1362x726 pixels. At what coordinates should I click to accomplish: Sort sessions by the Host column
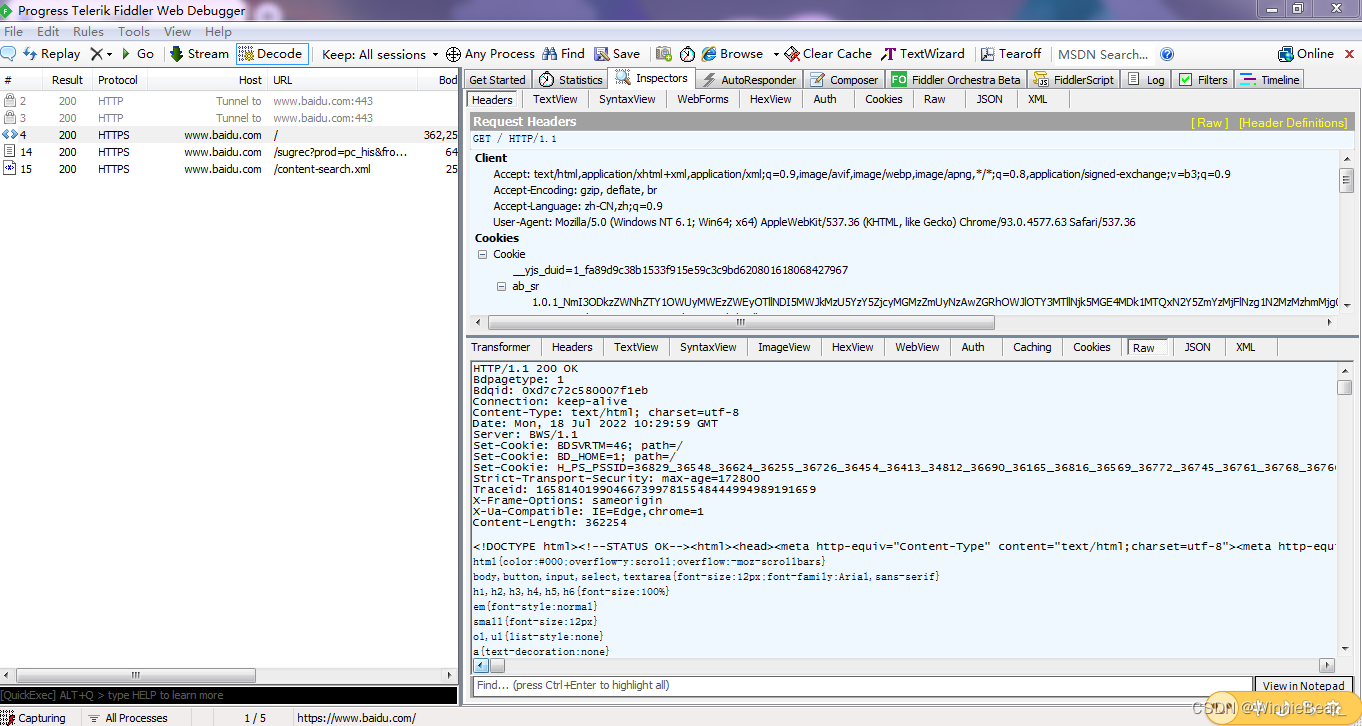[x=208, y=80]
